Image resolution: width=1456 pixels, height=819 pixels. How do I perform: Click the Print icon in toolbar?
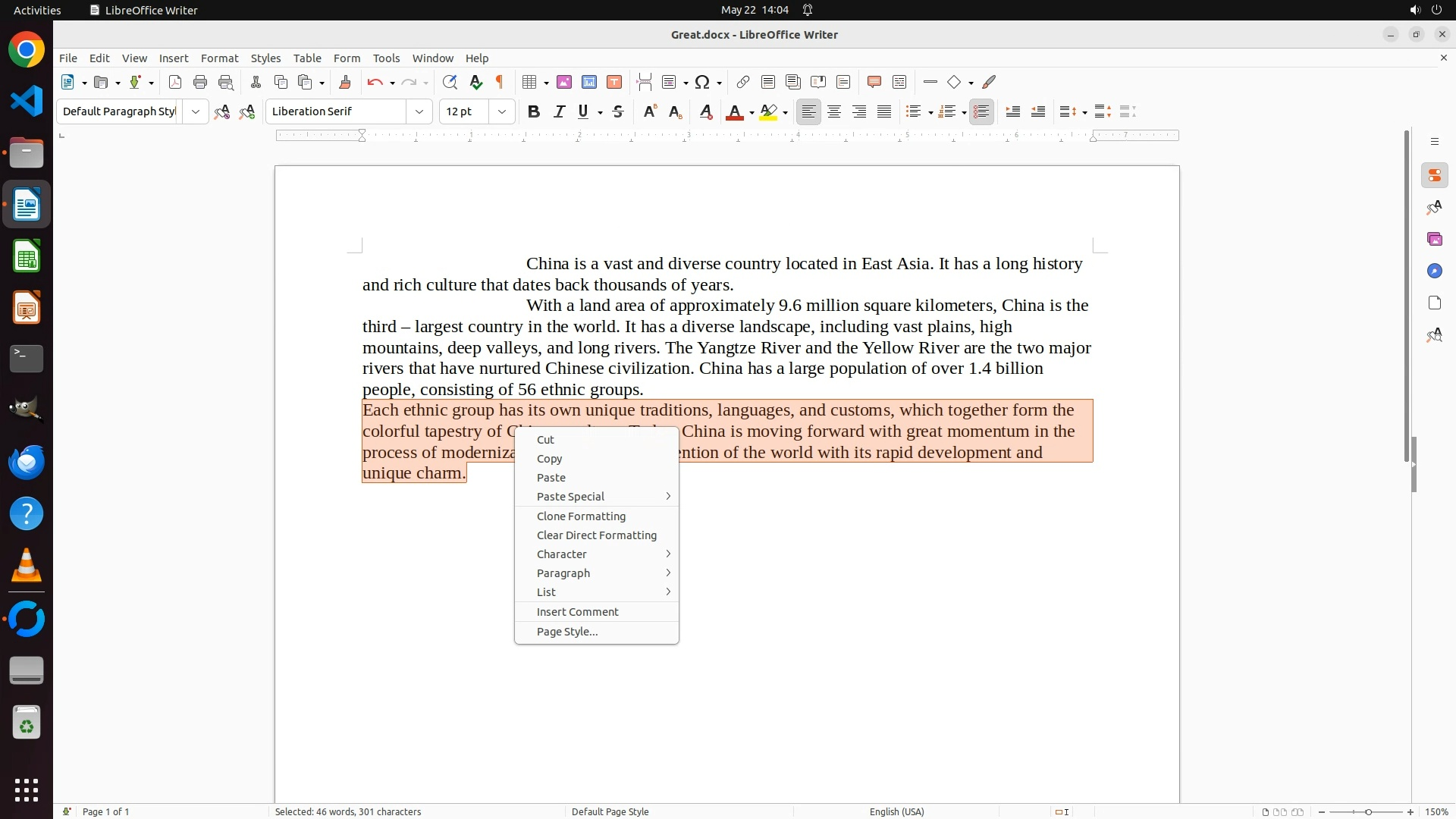(200, 82)
